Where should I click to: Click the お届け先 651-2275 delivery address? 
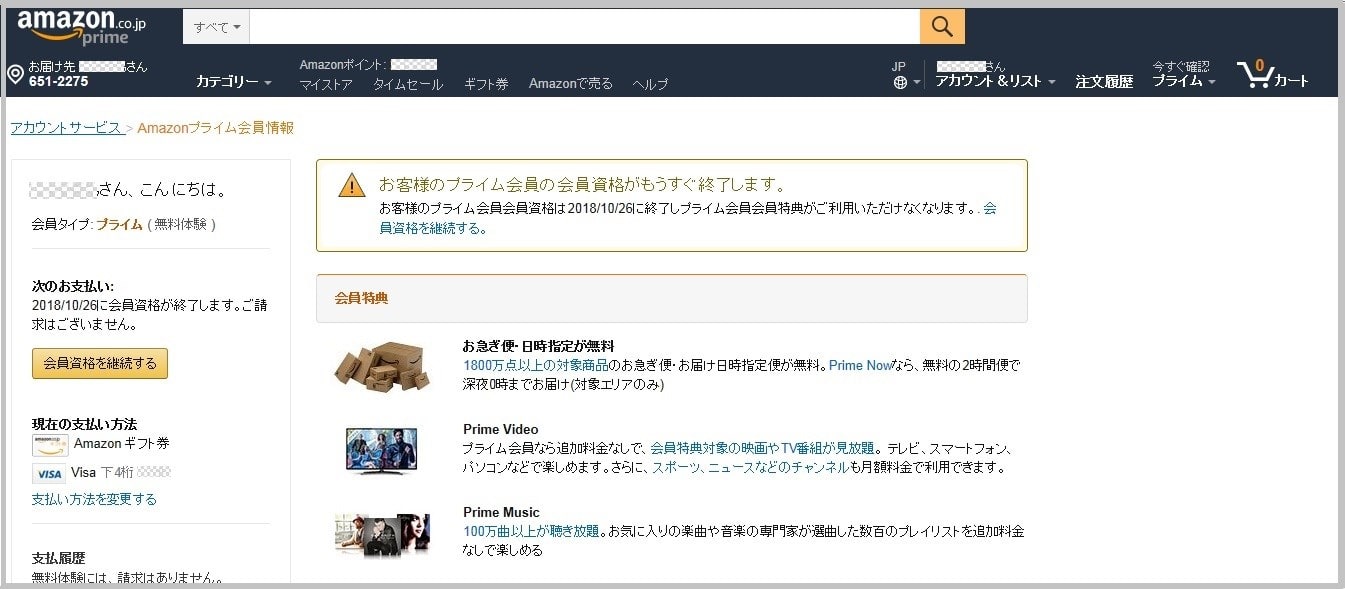[x=88, y=74]
